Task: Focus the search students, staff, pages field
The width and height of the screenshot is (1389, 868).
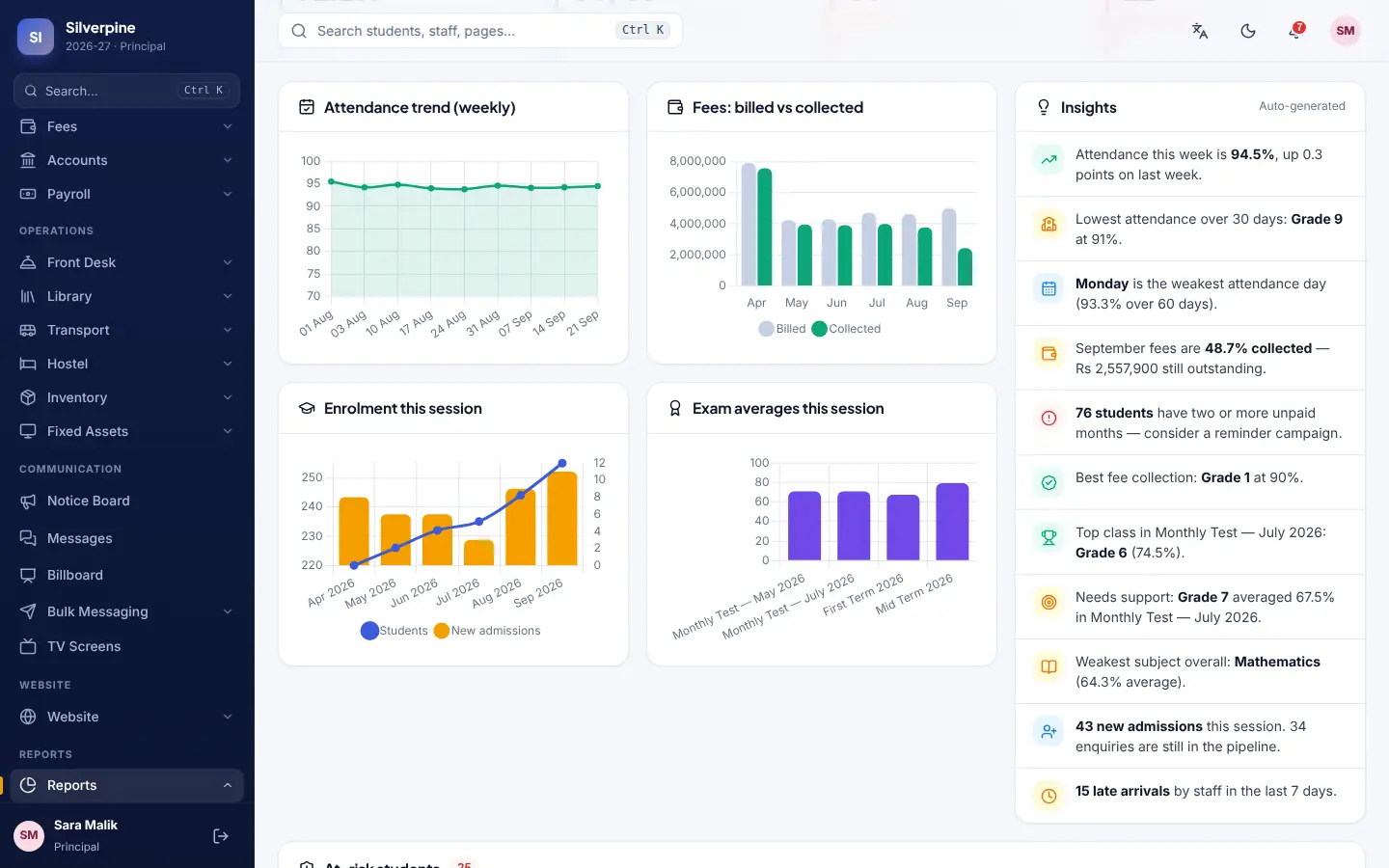Action: [480, 31]
